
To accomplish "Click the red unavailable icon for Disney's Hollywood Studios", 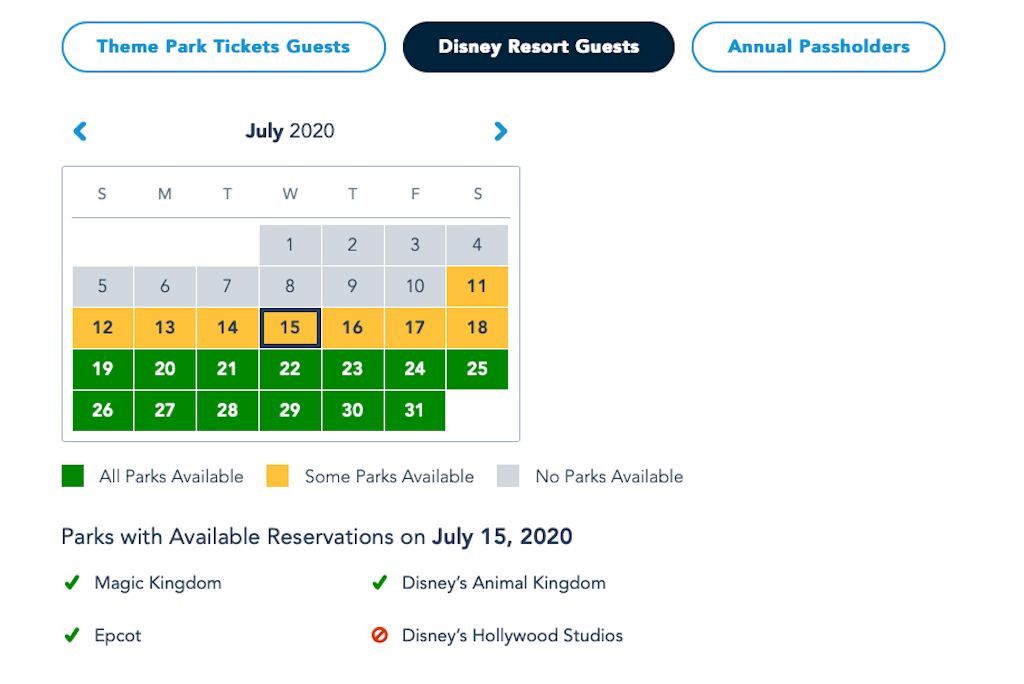I will 380,635.
